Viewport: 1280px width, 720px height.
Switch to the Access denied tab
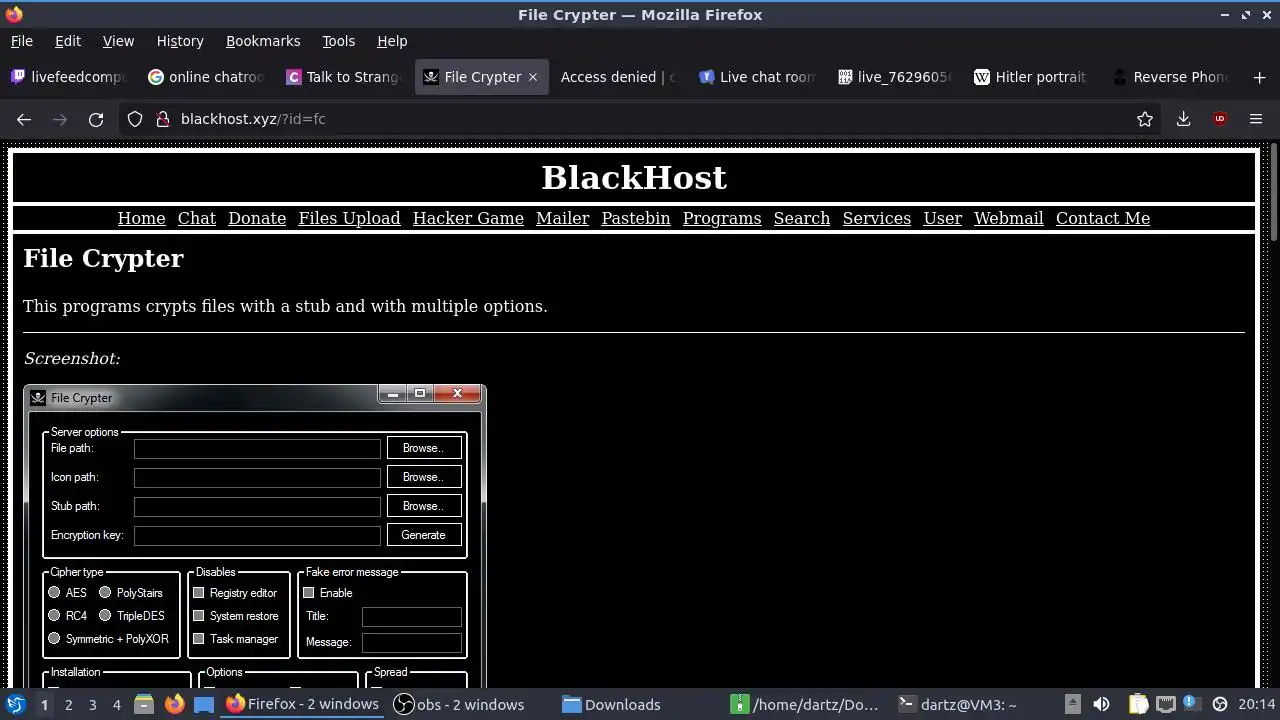[619, 77]
